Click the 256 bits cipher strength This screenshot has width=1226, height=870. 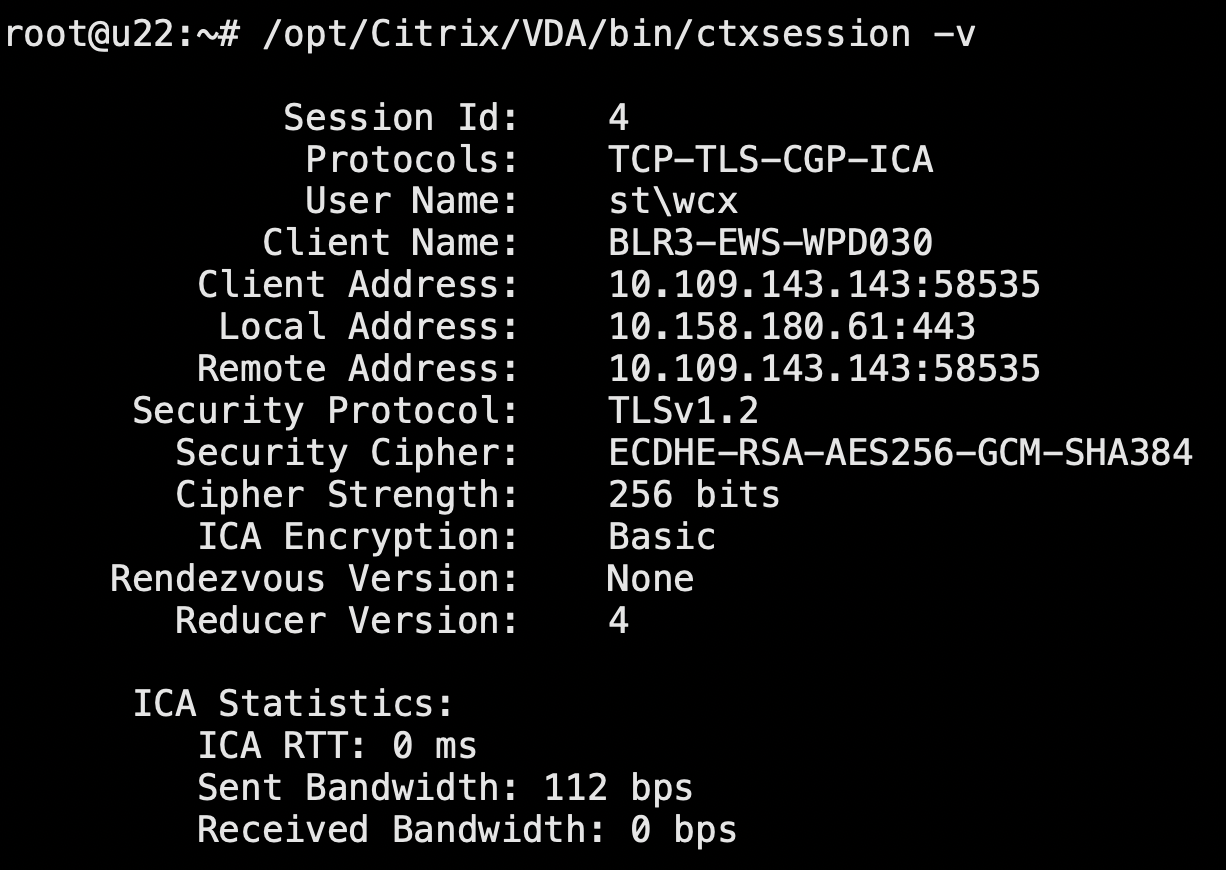point(694,495)
